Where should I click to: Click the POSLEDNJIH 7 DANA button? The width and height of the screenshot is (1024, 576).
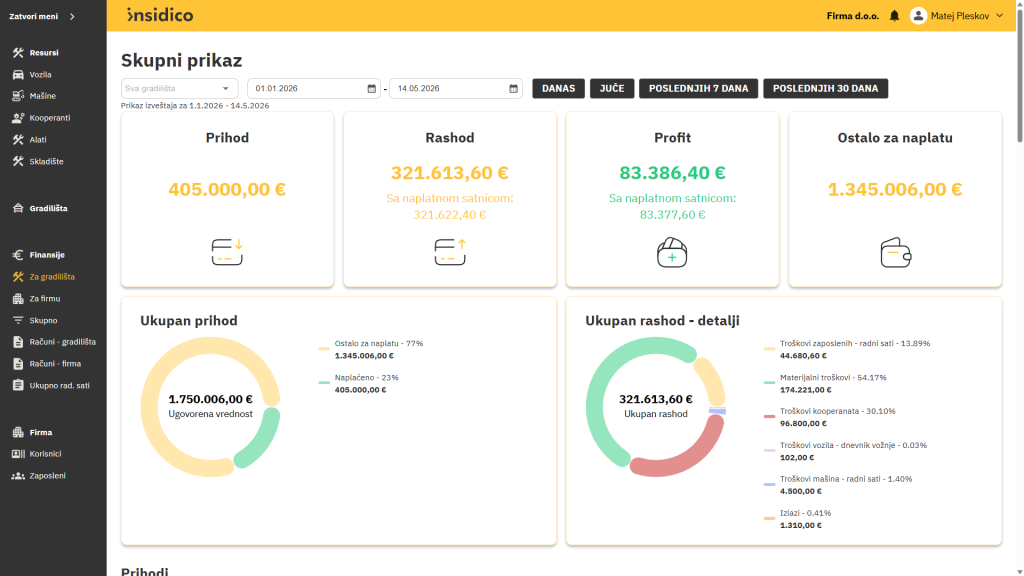[x=698, y=88]
